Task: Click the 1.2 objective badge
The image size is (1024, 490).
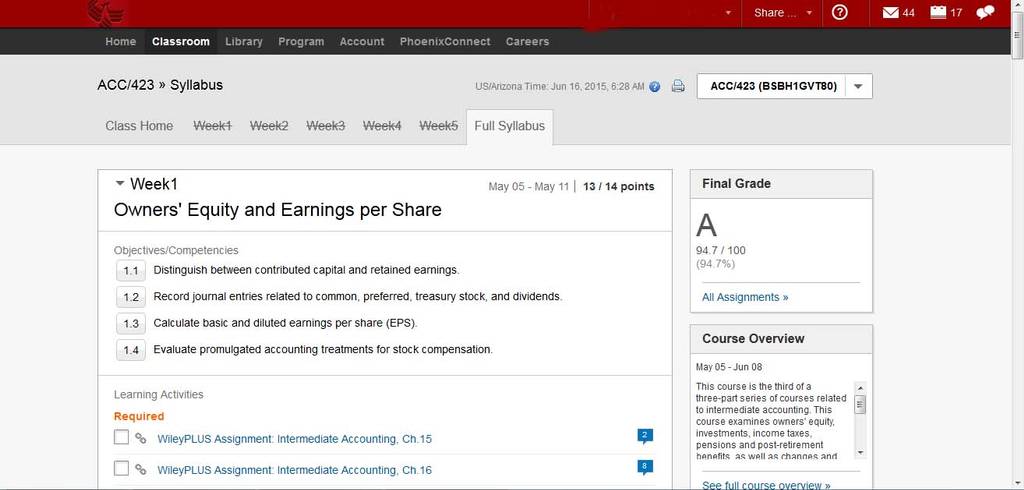Action: tap(131, 297)
